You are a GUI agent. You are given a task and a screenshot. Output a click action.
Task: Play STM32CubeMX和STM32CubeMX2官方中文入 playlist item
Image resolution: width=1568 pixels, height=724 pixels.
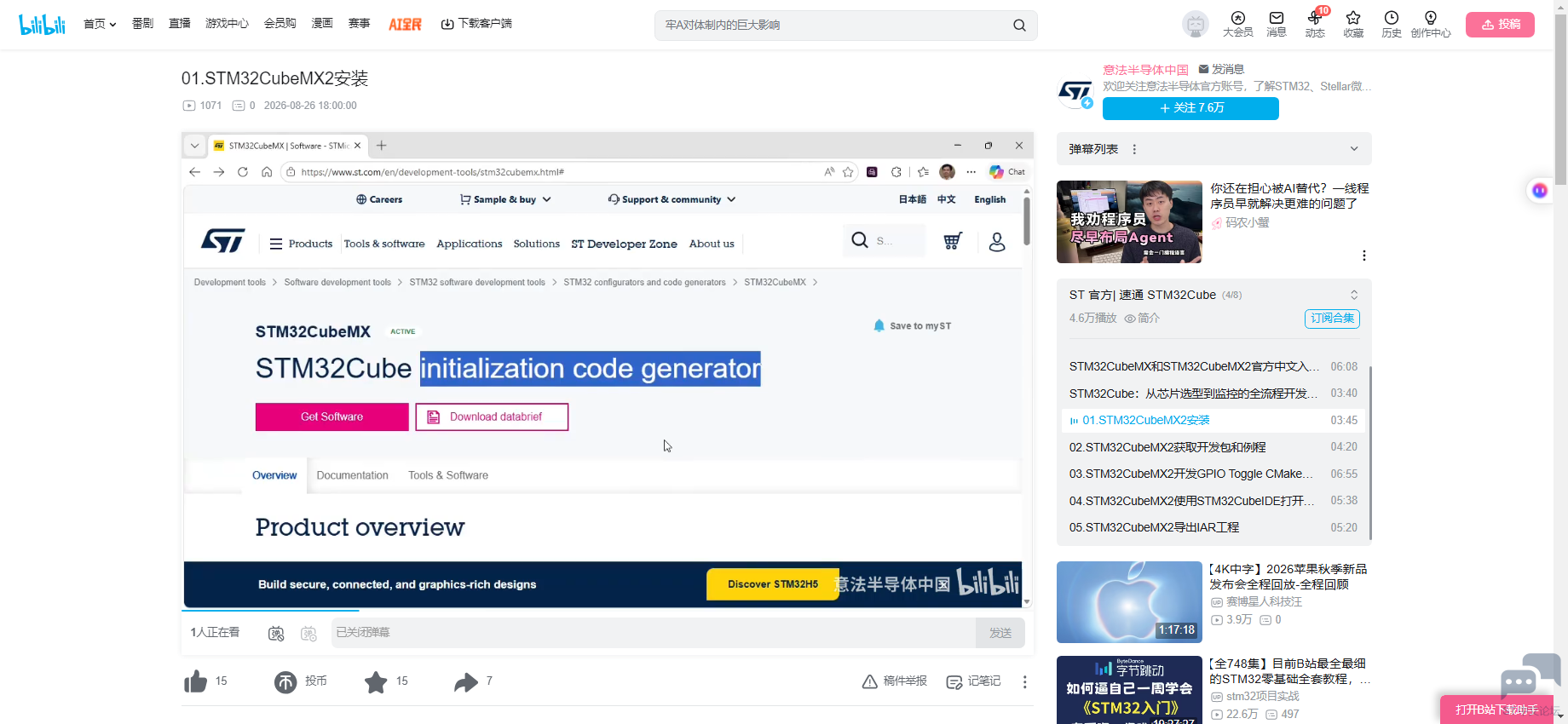(1213, 366)
